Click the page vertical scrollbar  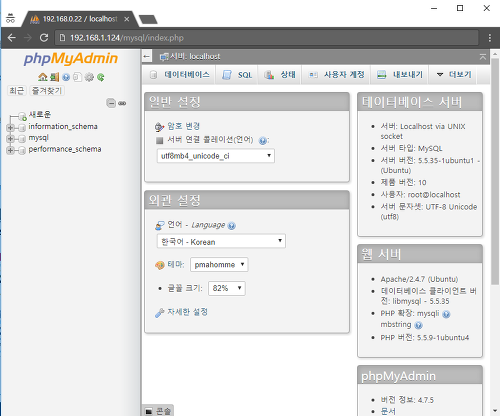pos(495,172)
